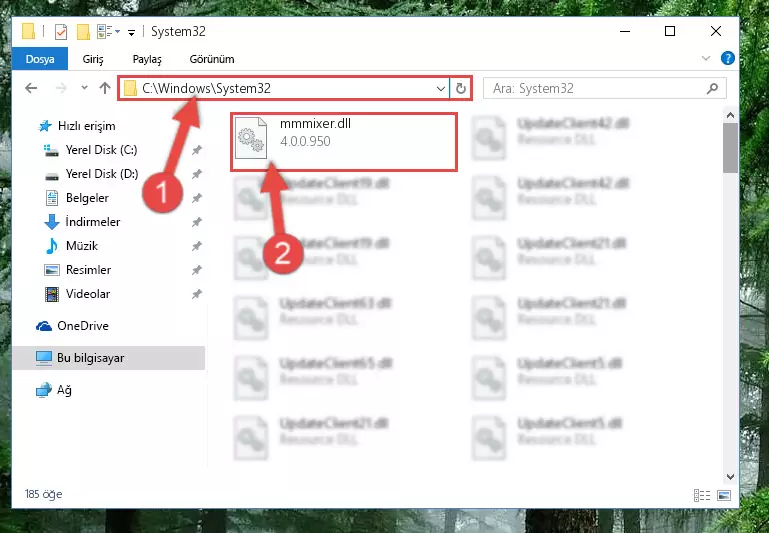Screen dimensions: 769x533
Task: Open the İndirmeler folder in sidebar
Action: [x=82, y=222]
